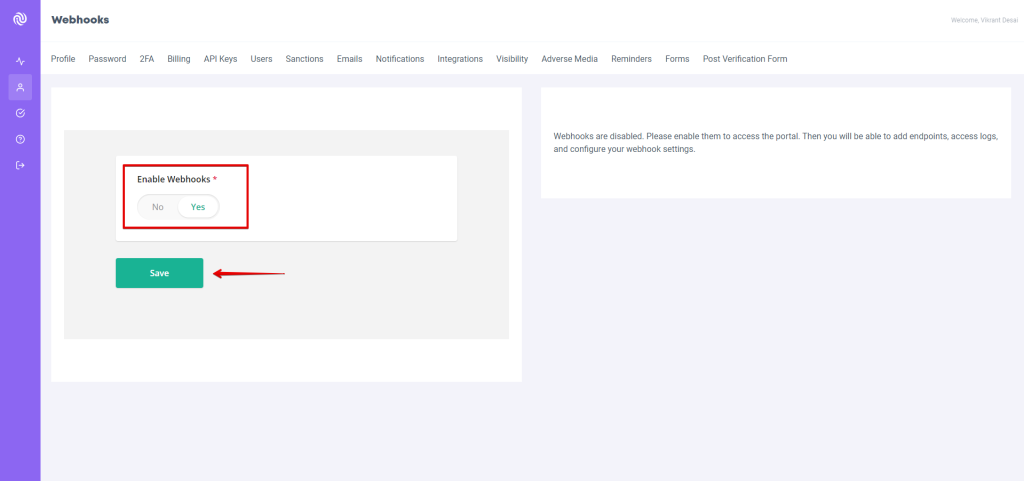Go to the 2FA tab
This screenshot has height=481, width=1024.
(x=147, y=59)
